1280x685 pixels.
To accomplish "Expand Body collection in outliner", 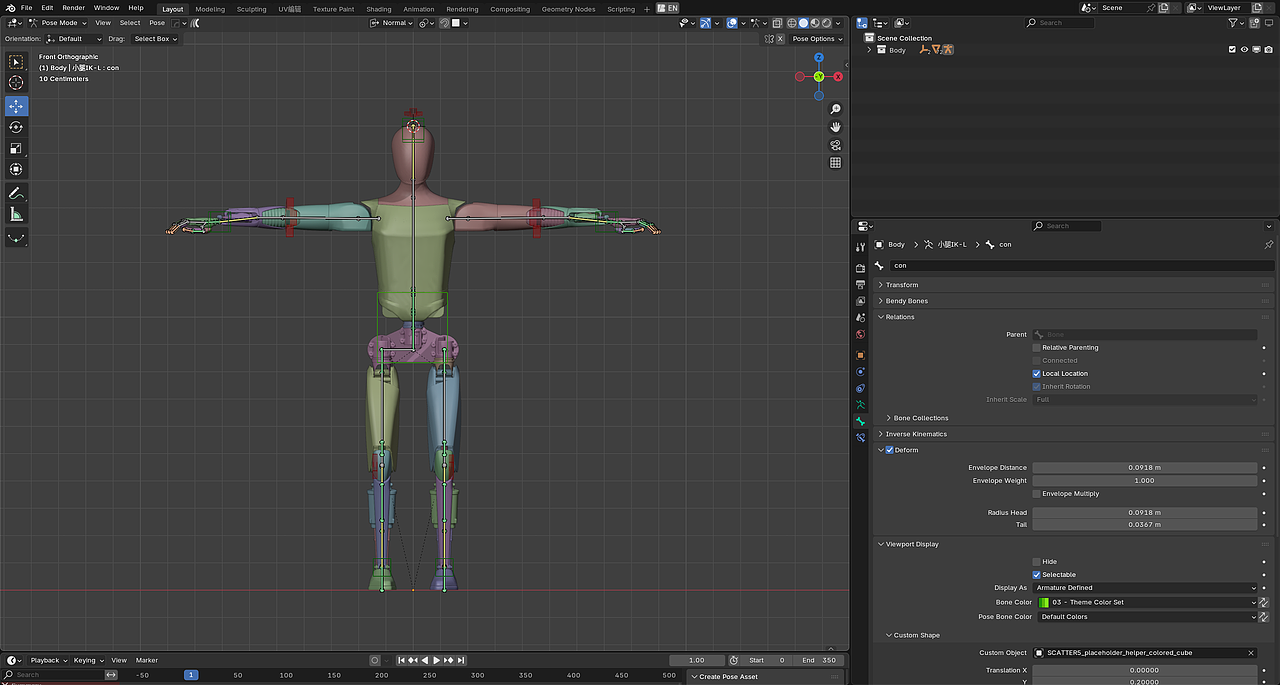I will coord(868,49).
